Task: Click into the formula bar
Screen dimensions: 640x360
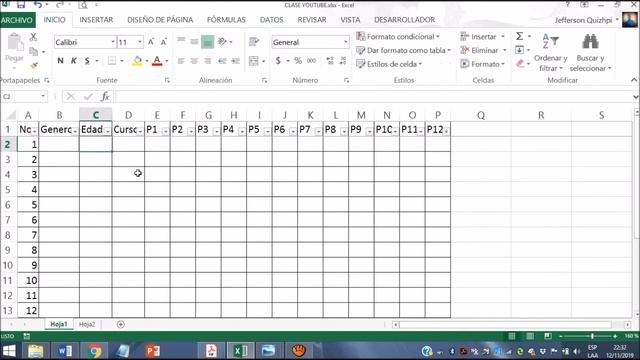Action: pos(373,97)
